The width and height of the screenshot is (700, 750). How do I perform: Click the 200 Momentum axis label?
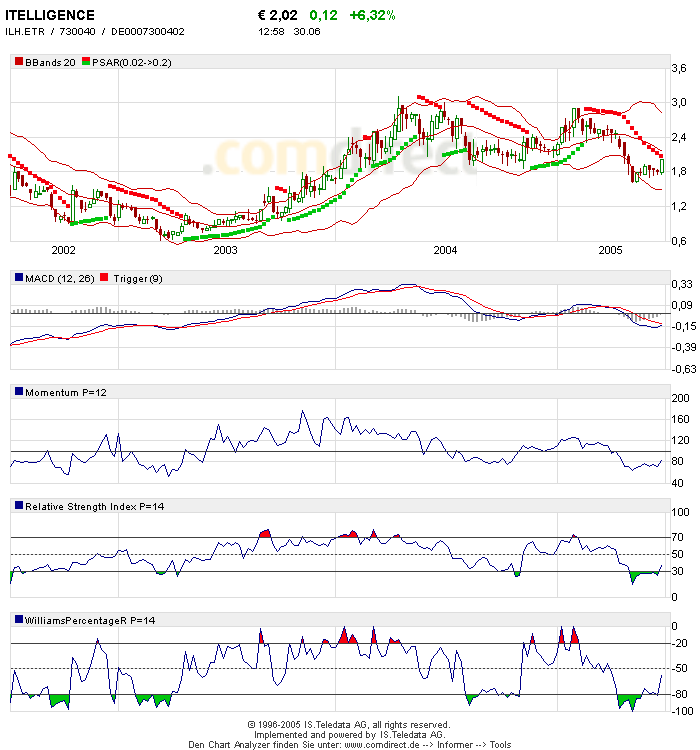coord(680,398)
